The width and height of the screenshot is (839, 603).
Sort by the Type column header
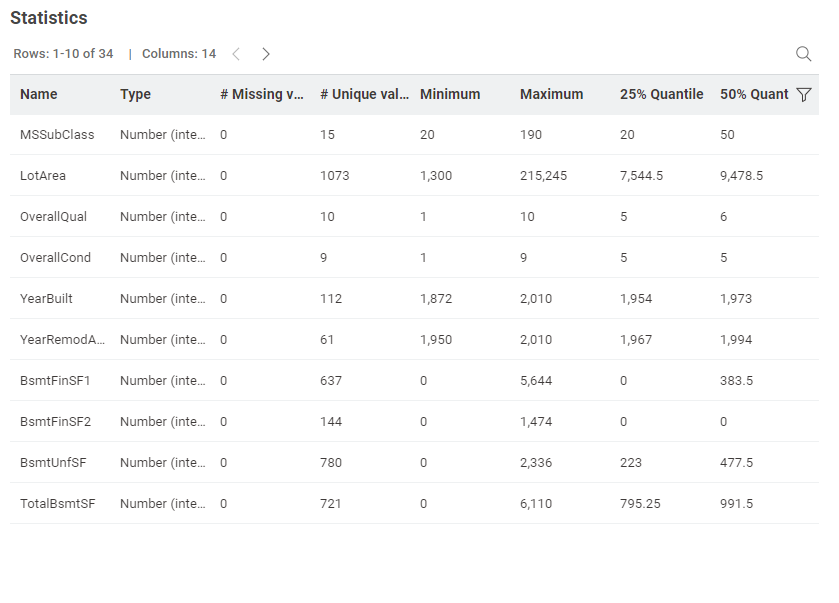(135, 94)
